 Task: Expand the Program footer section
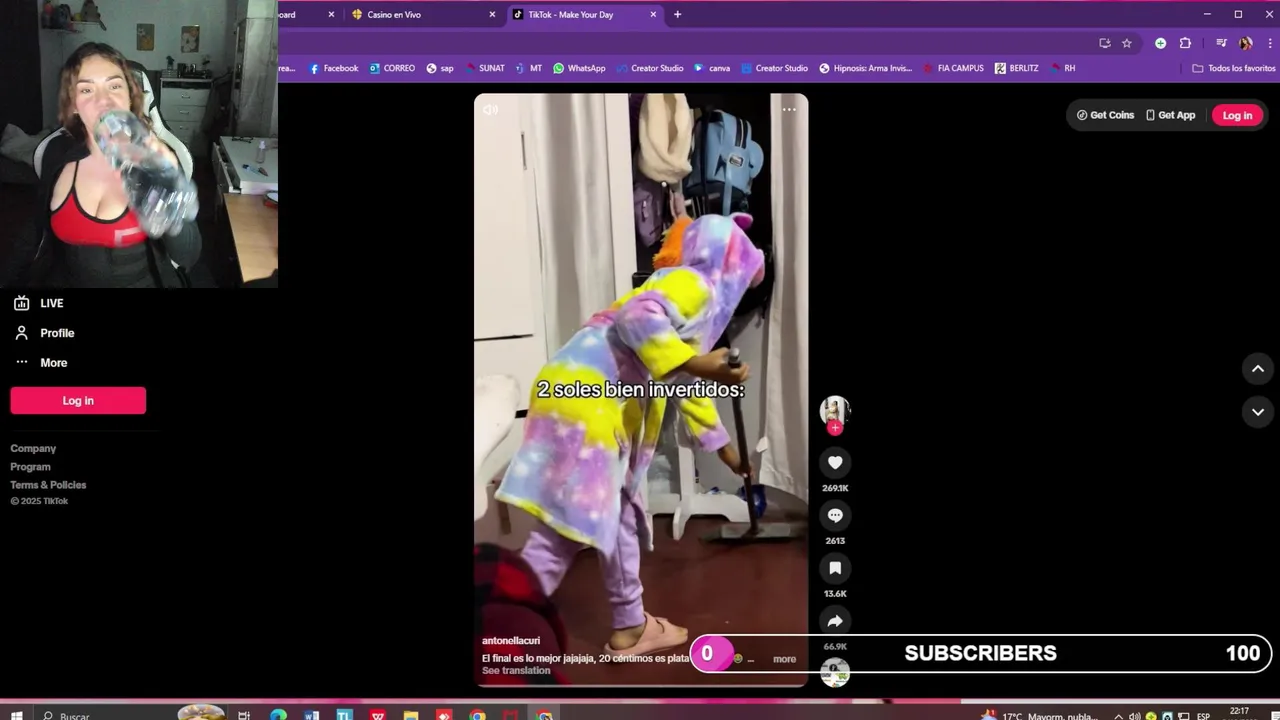coord(30,467)
